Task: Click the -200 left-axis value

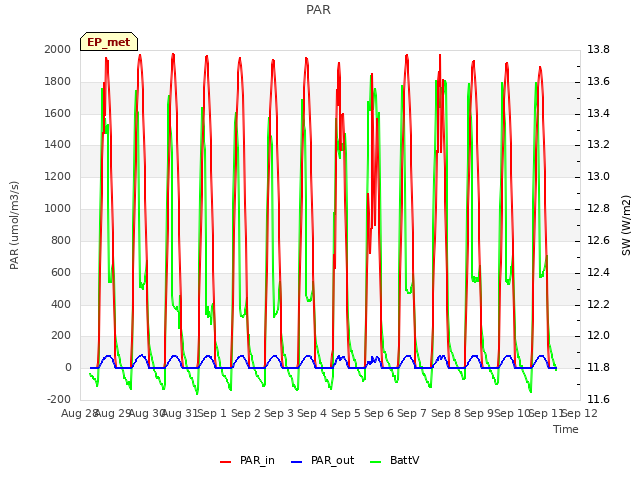Action: [x=59, y=399]
